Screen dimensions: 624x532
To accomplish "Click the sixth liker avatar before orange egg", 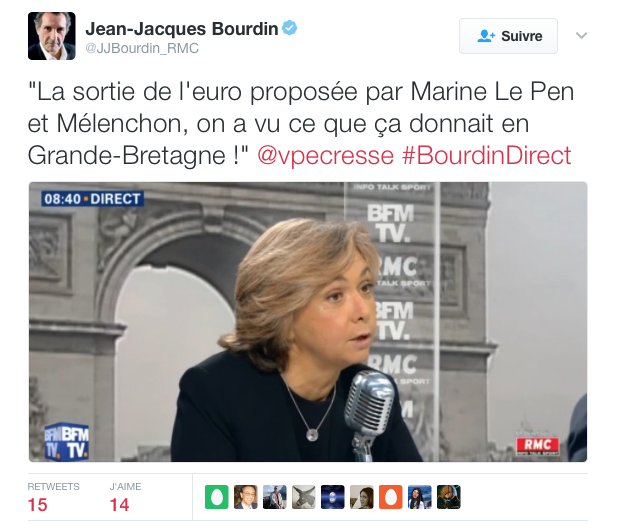I will click(362, 497).
